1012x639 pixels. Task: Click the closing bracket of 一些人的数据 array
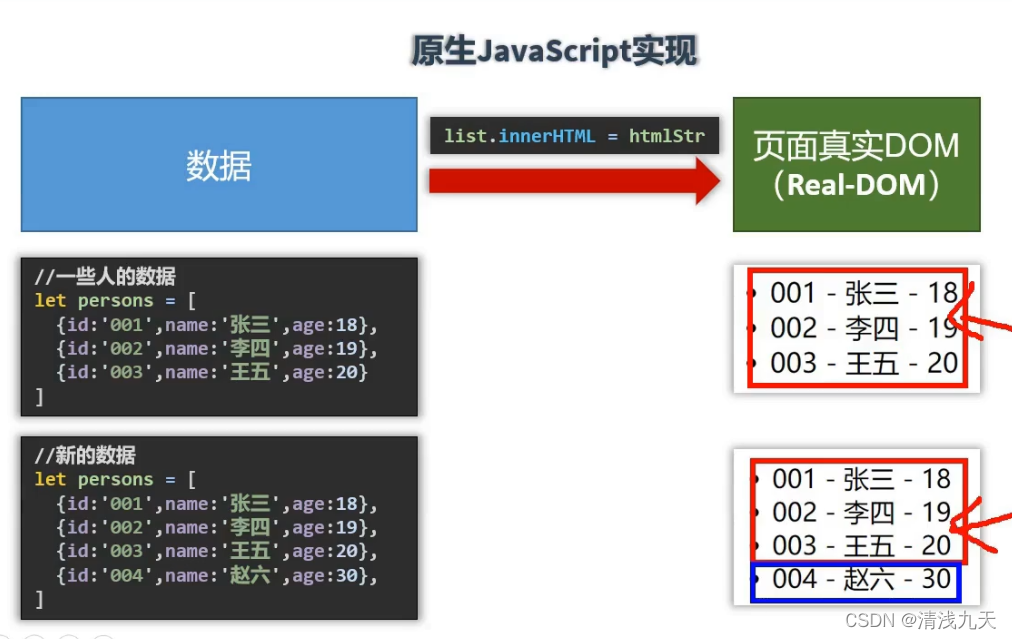39,397
